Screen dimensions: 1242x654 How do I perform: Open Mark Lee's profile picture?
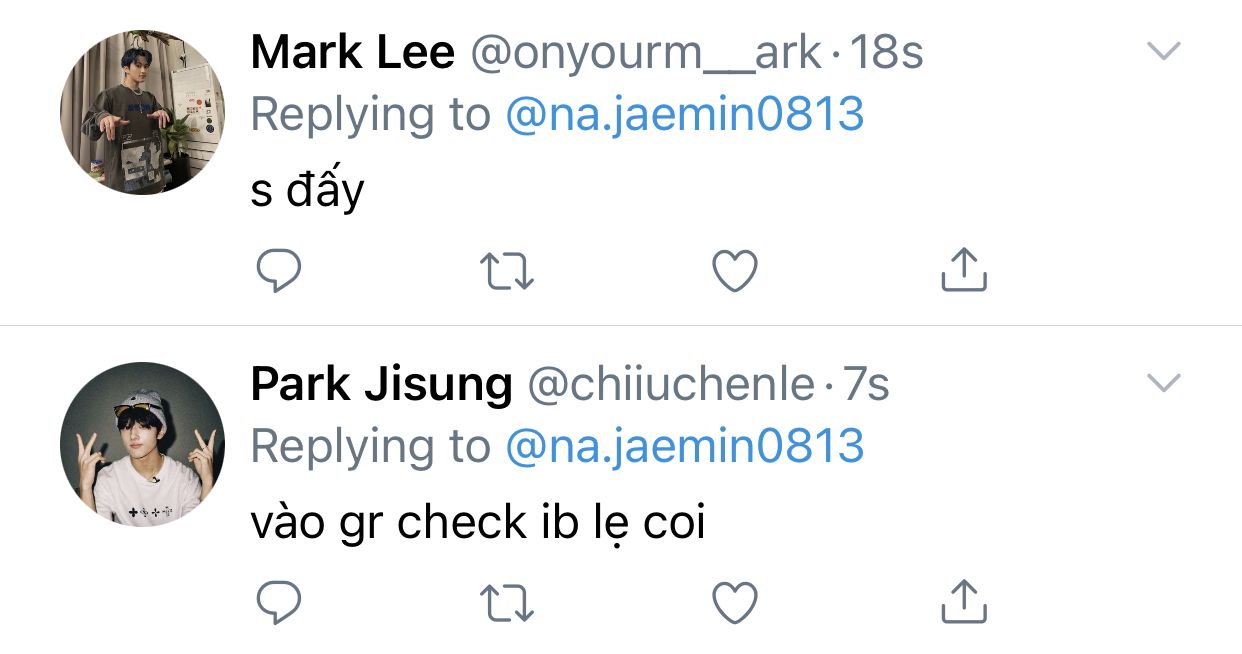142,112
